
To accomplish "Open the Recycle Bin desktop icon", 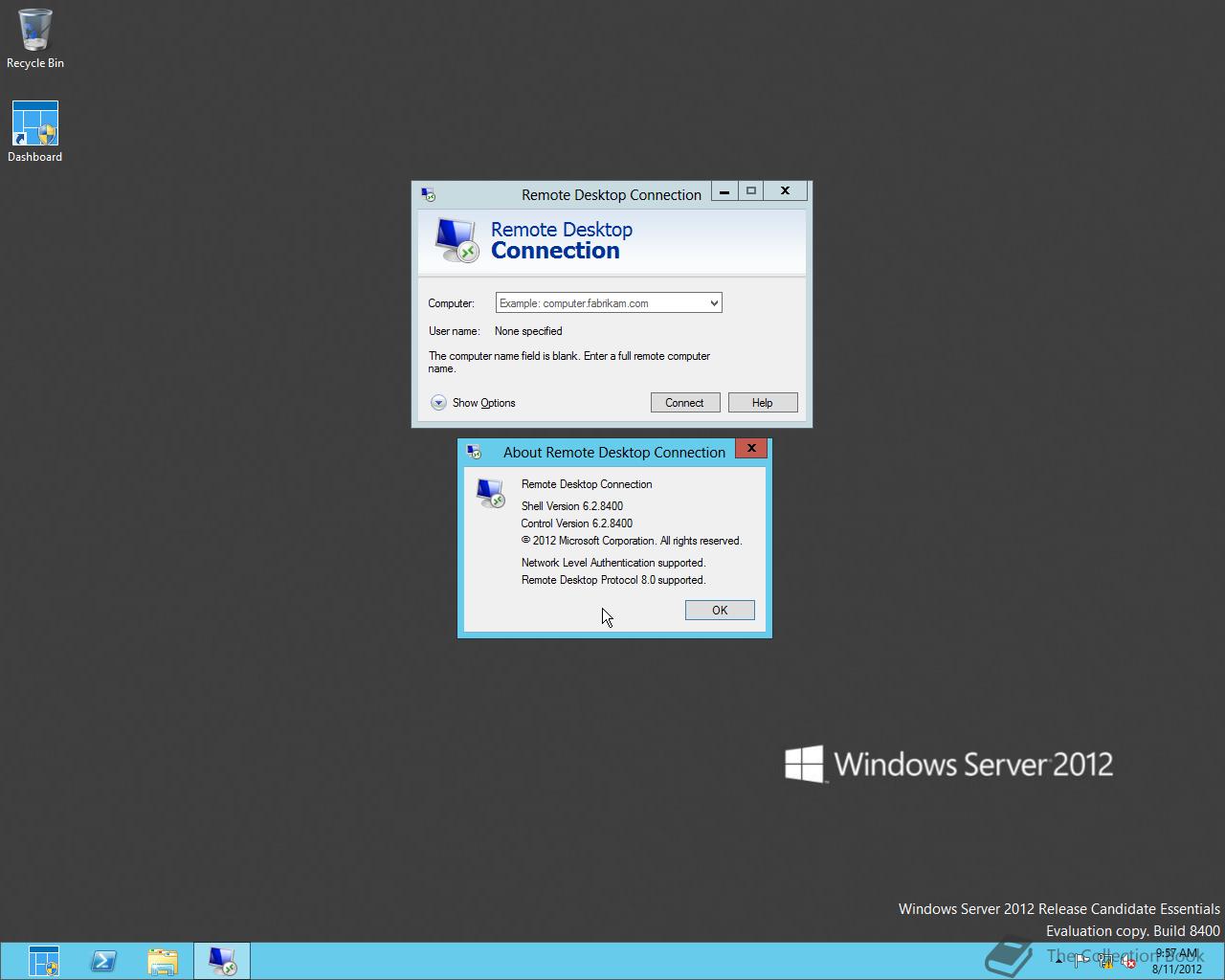I will pyautogui.click(x=34, y=38).
